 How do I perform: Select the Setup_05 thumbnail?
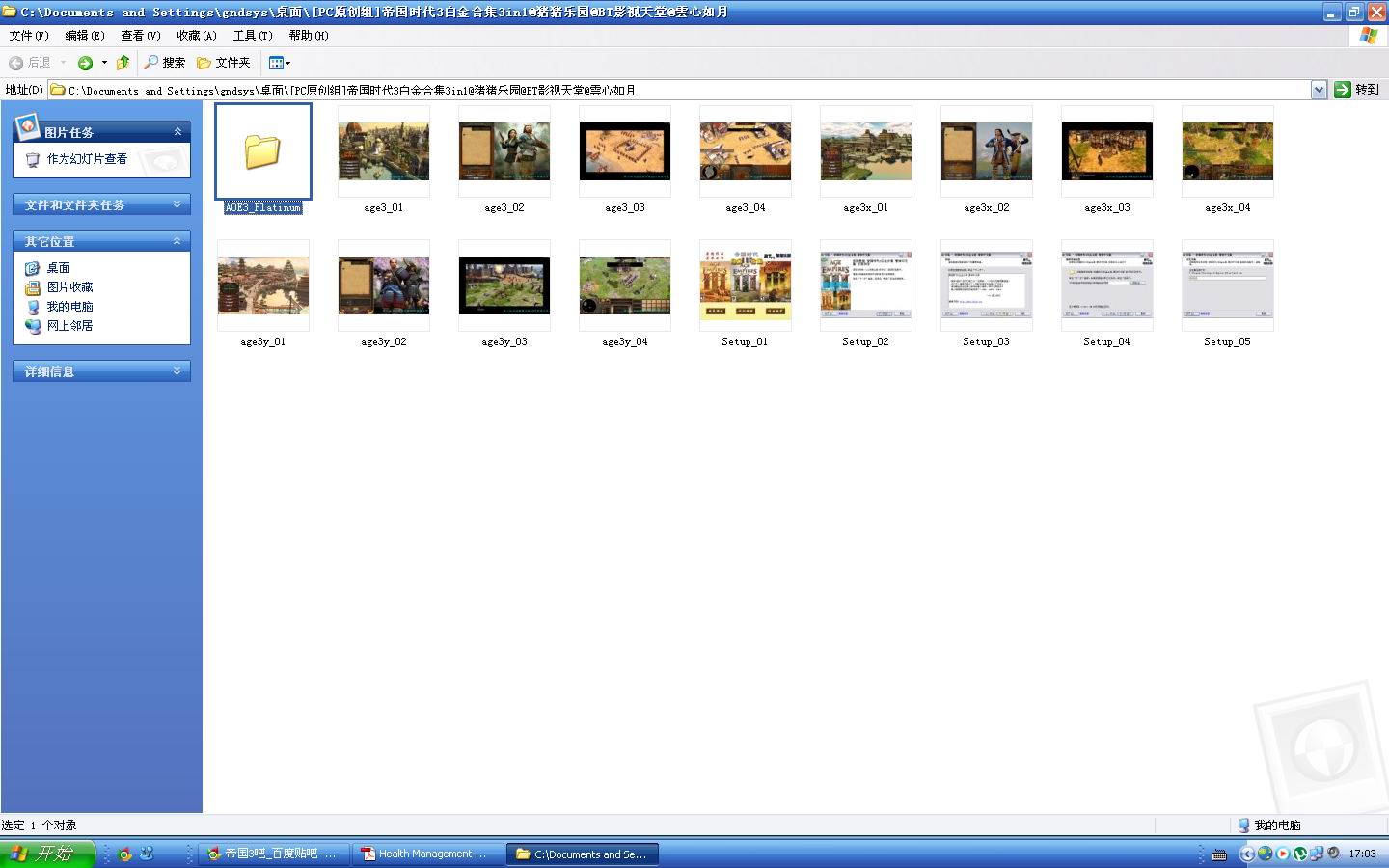point(1228,285)
